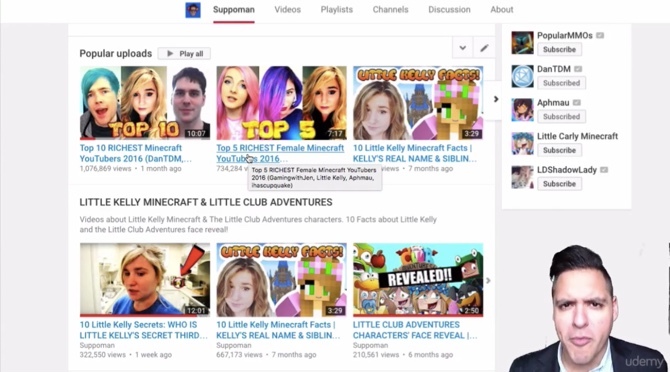Click the '210,561 views' text
The image size is (670, 372).
pyautogui.click(x=376, y=355)
